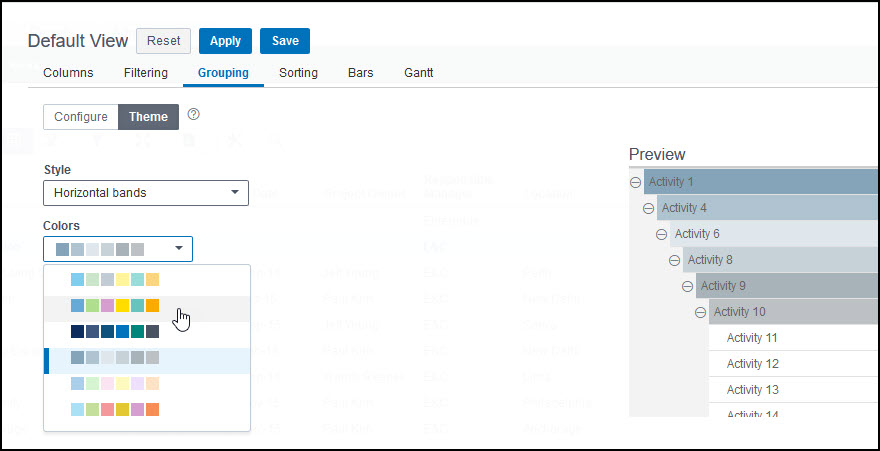Click the Default View title
The width and height of the screenshot is (880, 451).
78,41
